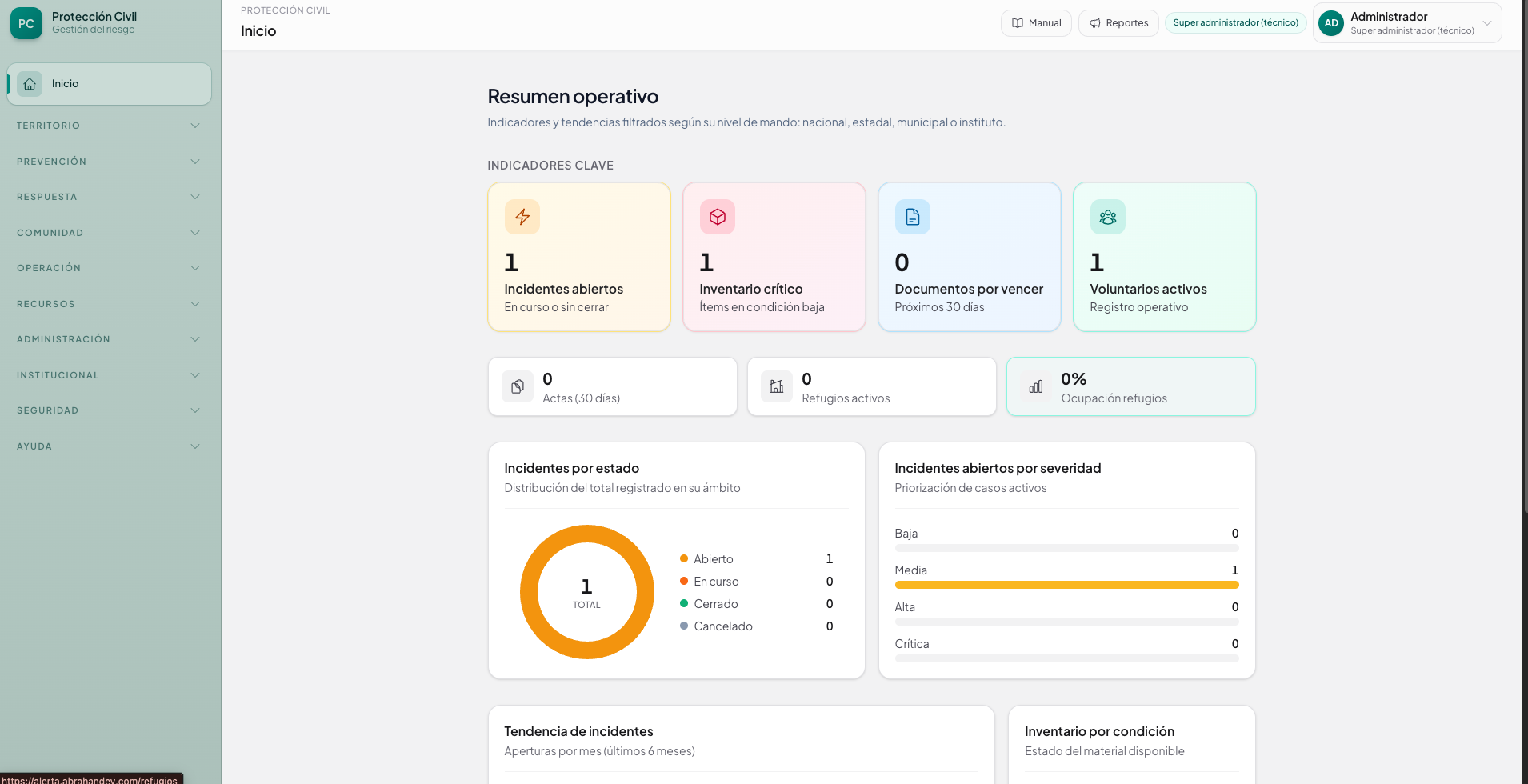This screenshot has height=784, width=1528.
Task: Click the AD avatar icon
Action: tap(1331, 23)
